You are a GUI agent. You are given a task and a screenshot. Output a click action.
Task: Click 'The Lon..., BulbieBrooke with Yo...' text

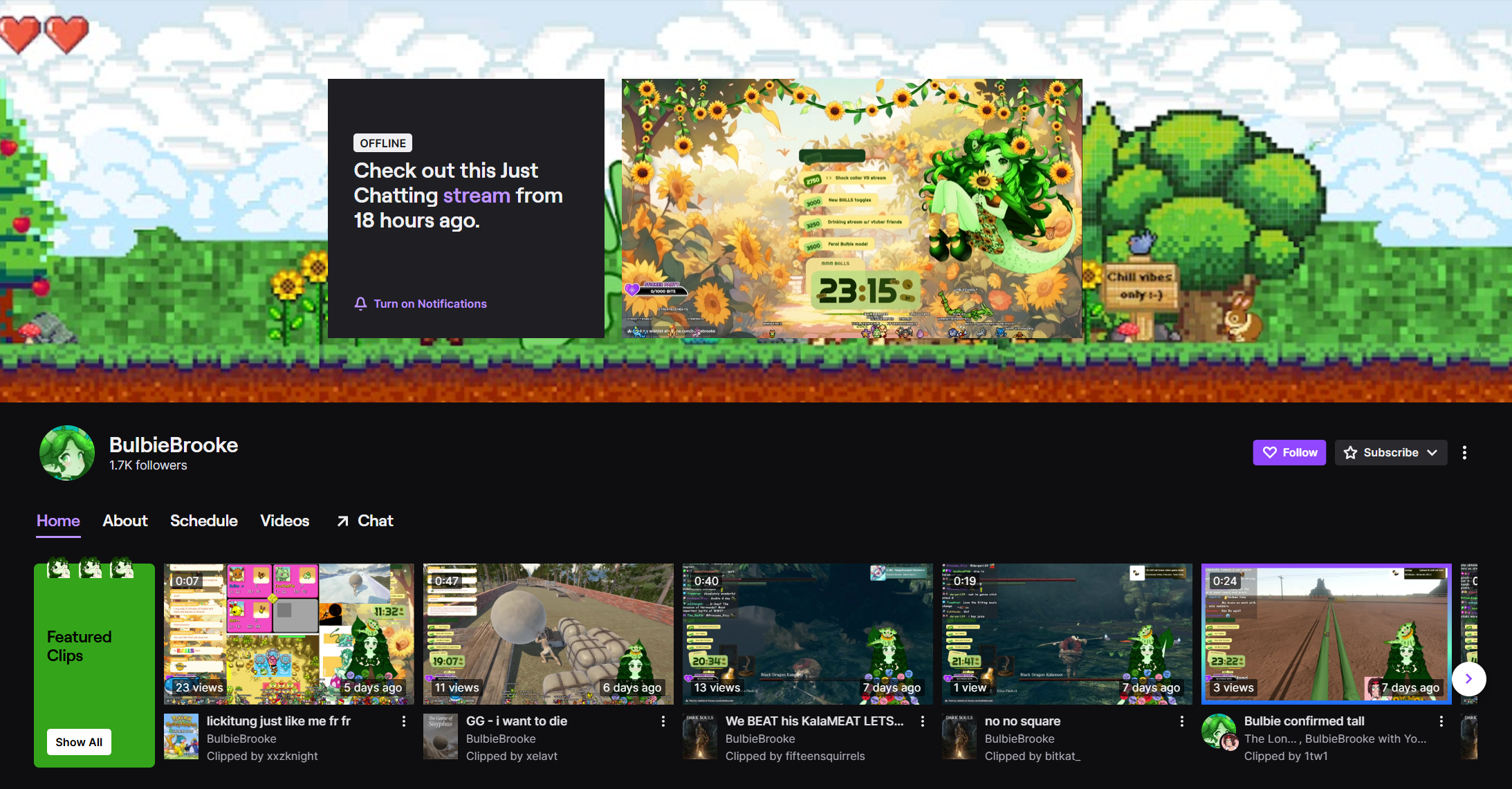point(1335,739)
